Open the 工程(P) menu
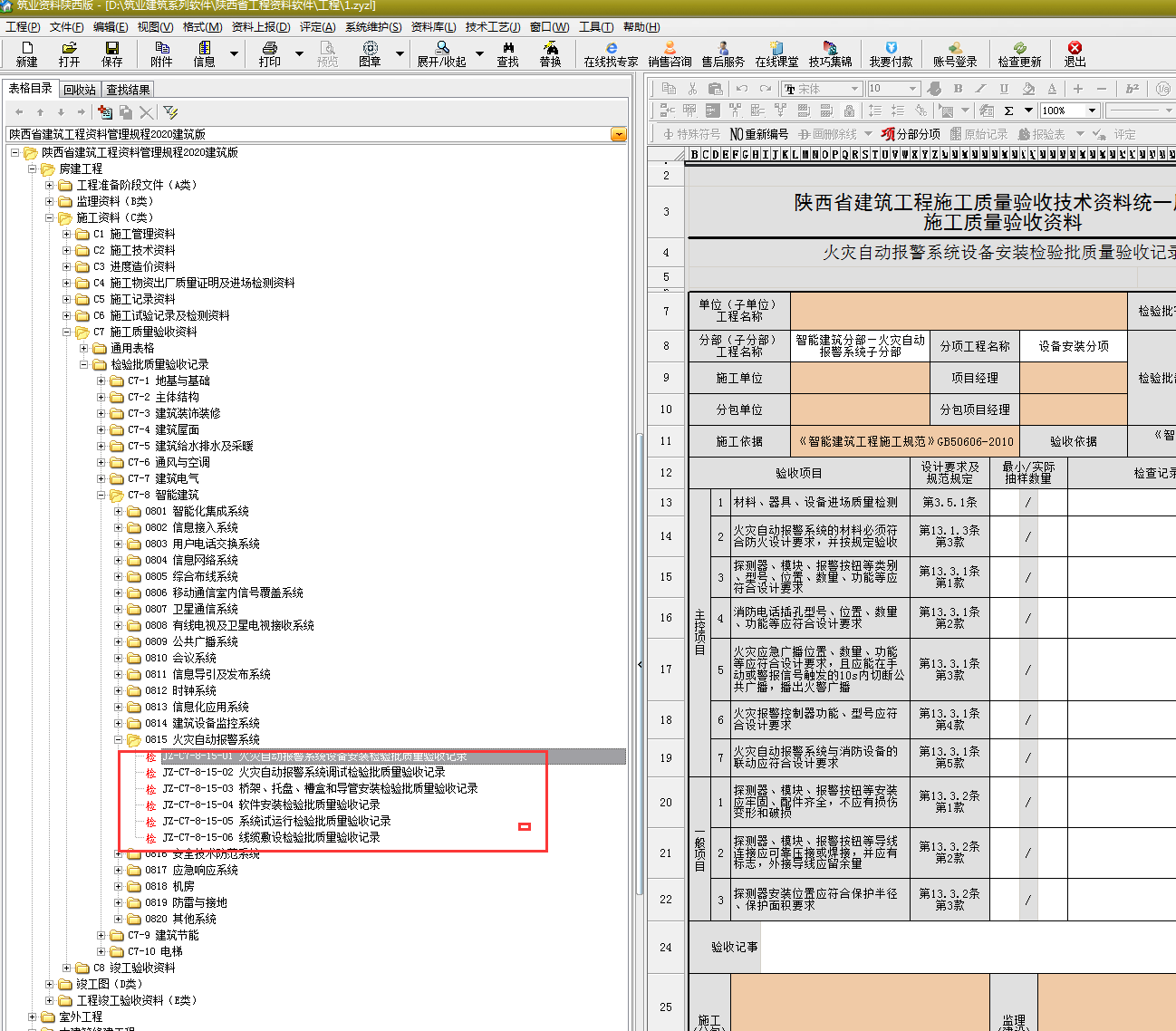 (x=23, y=27)
